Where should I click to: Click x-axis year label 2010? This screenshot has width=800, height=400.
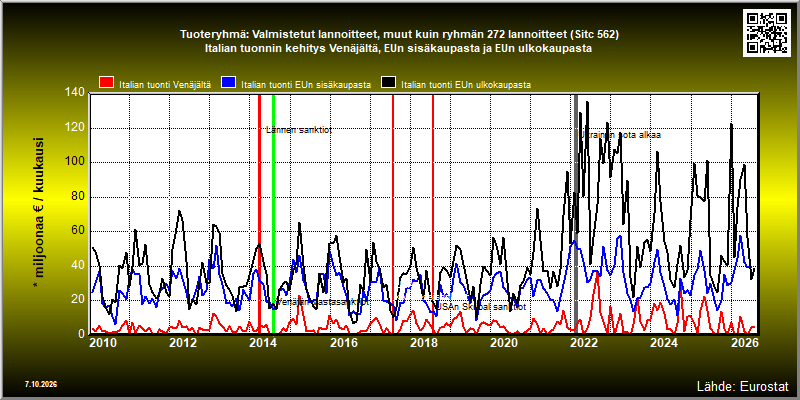coord(103,343)
